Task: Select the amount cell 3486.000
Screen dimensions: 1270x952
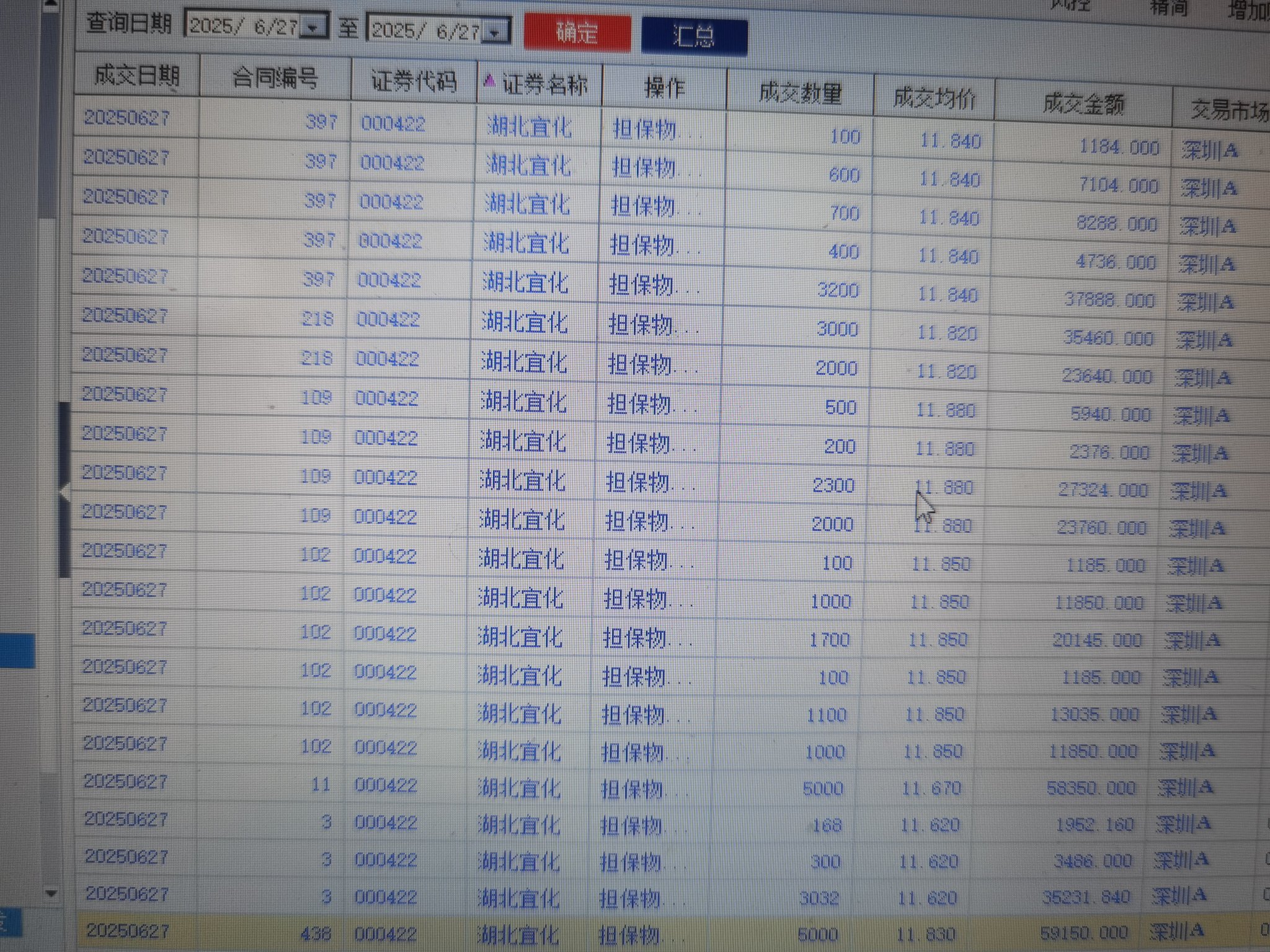Action: (x=1093, y=861)
